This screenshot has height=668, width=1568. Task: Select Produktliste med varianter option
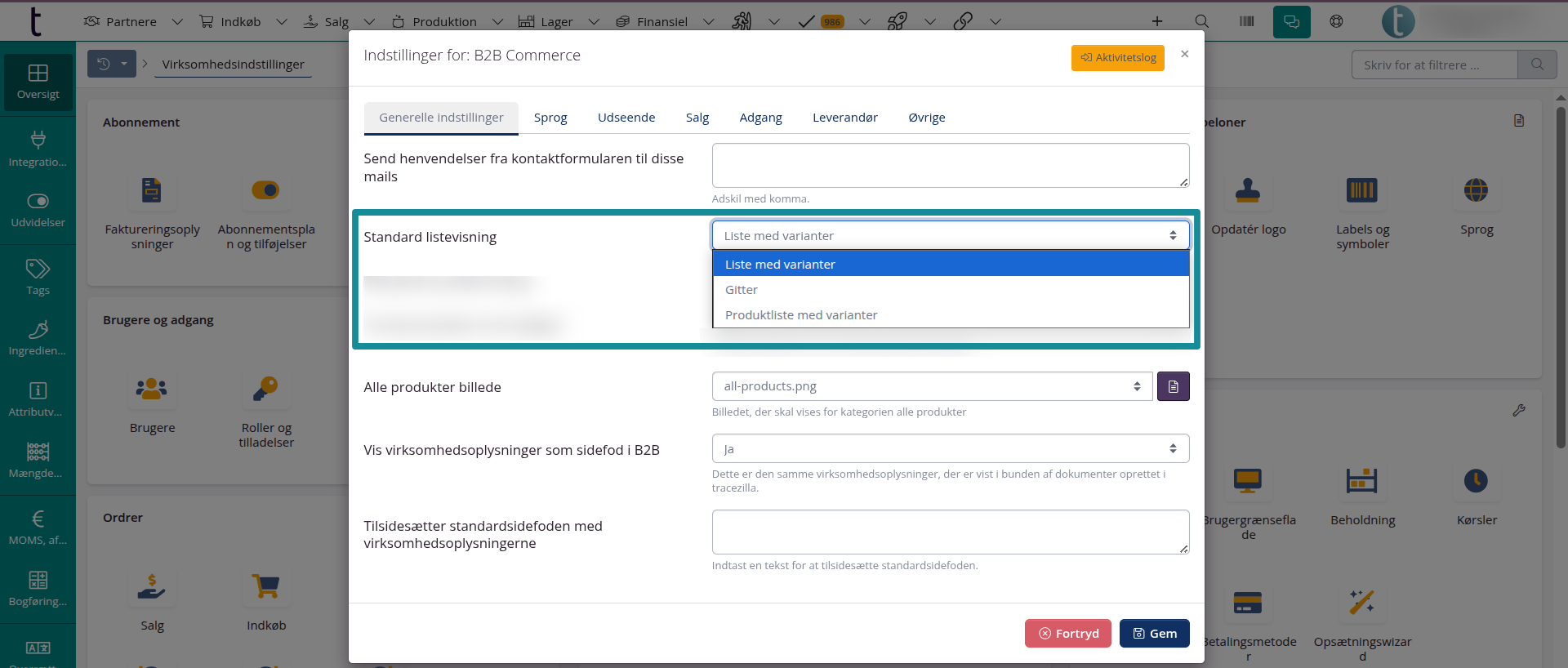pyautogui.click(x=951, y=314)
